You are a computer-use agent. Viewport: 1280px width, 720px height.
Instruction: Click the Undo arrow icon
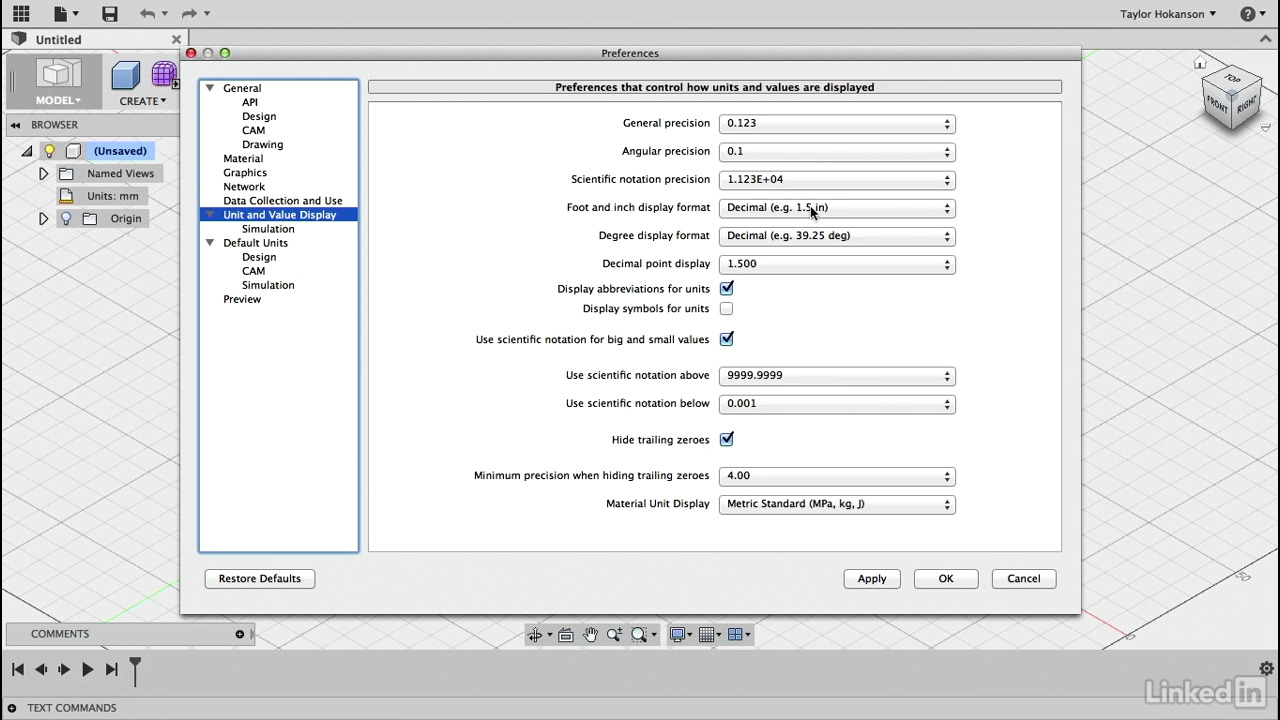[148, 14]
